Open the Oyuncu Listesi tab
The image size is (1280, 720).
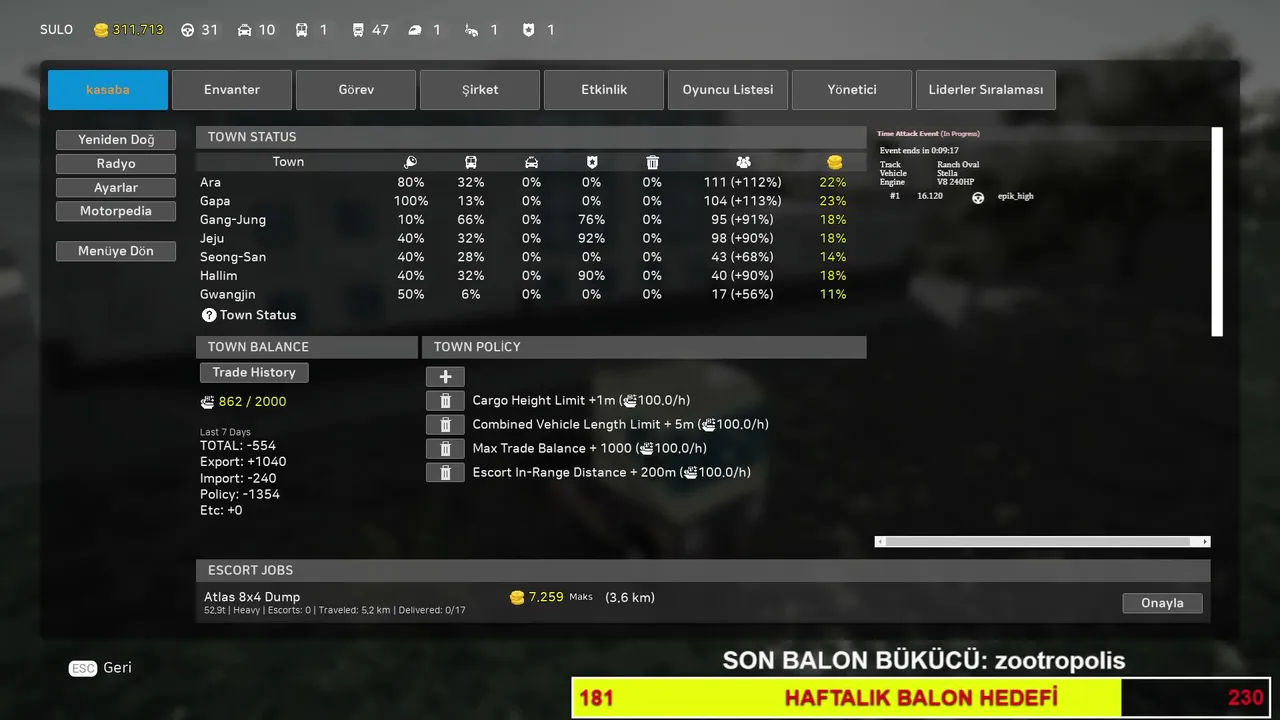pyautogui.click(x=728, y=90)
